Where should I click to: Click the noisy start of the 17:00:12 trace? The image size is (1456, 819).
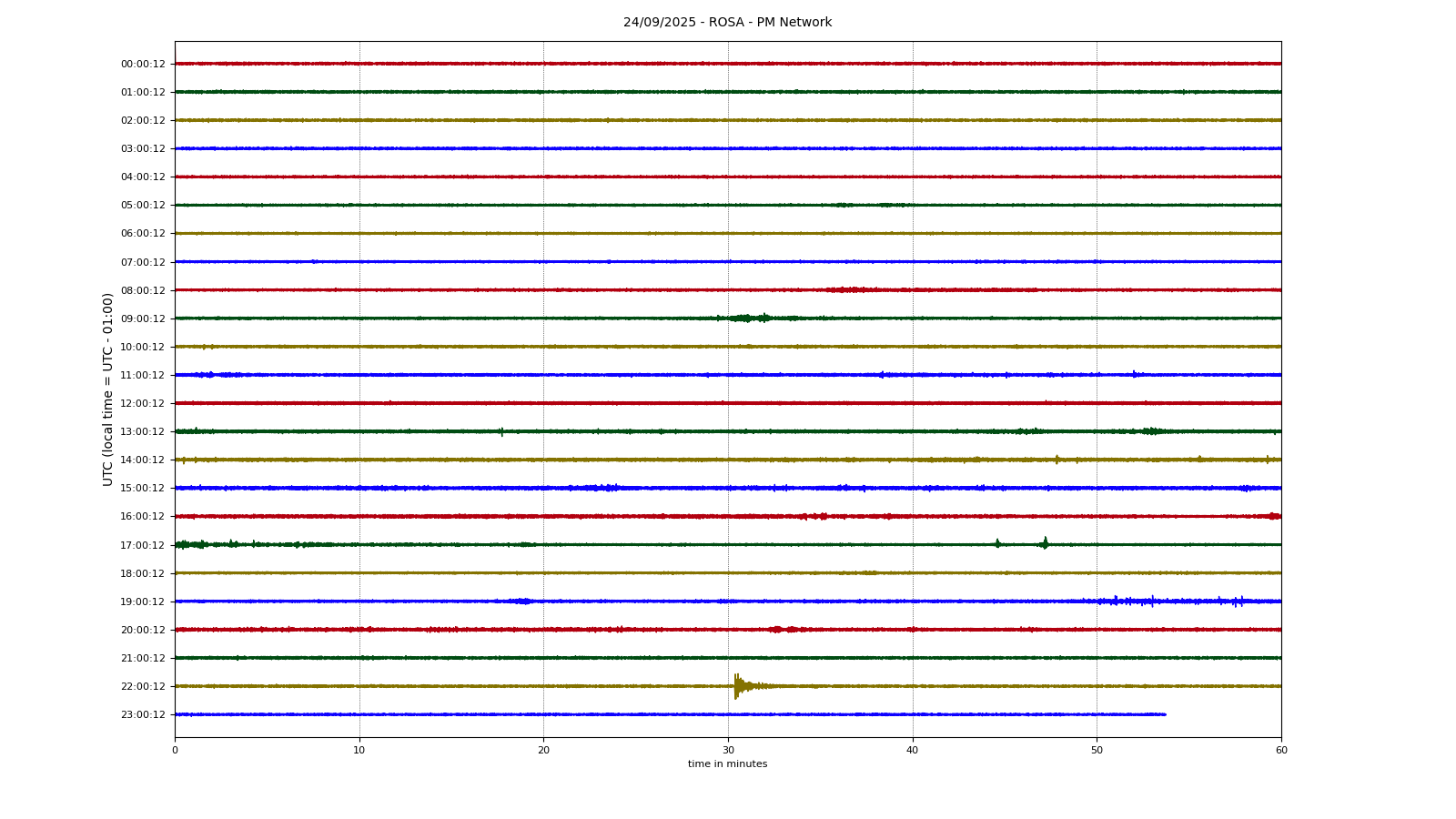coord(185,544)
